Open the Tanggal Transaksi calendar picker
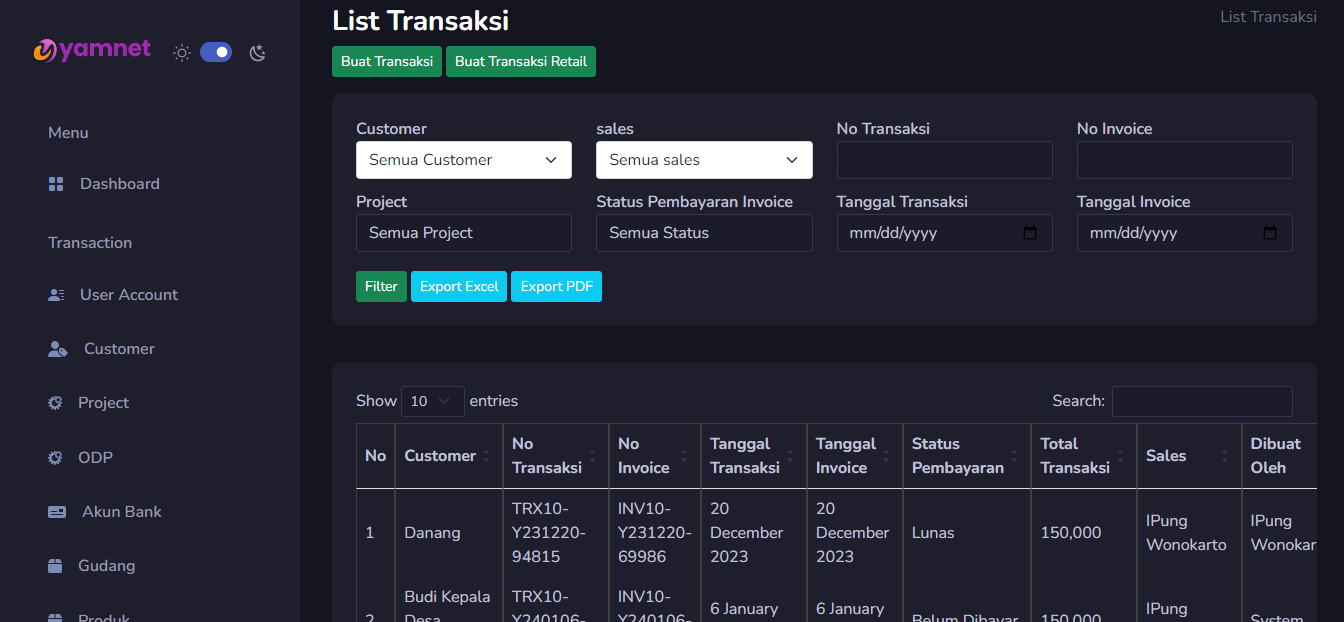 (x=1030, y=233)
